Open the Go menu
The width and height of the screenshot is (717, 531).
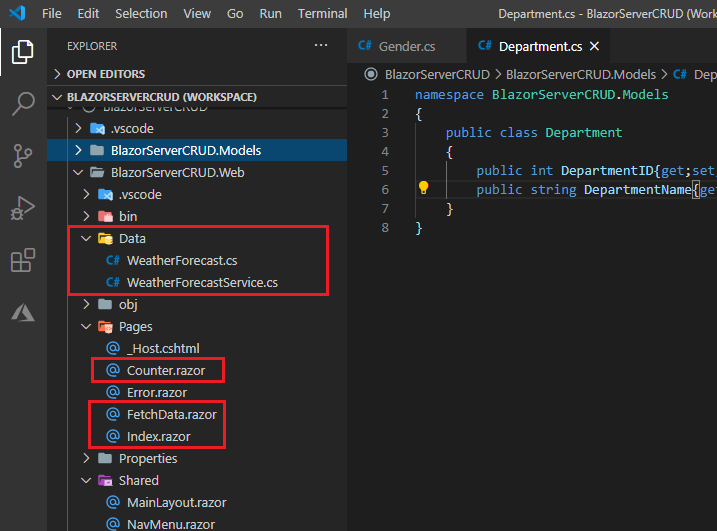point(235,14)
